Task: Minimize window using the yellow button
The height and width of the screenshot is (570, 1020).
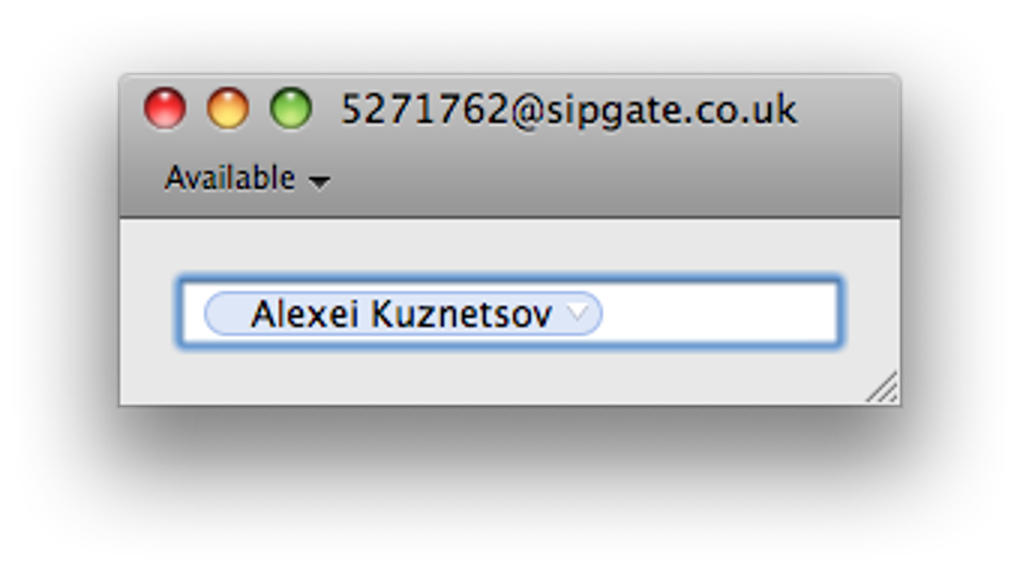Action: [228, 108]
